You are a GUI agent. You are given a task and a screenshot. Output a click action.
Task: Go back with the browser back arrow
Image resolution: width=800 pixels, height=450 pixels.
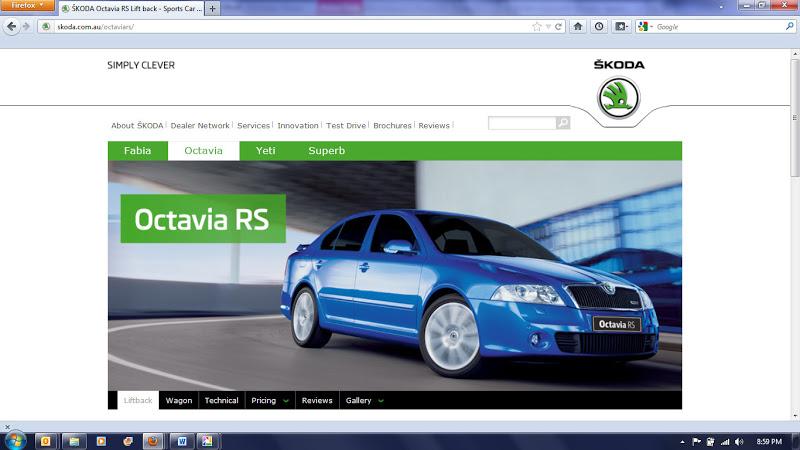pyautogui.click(x=11, y=26)
